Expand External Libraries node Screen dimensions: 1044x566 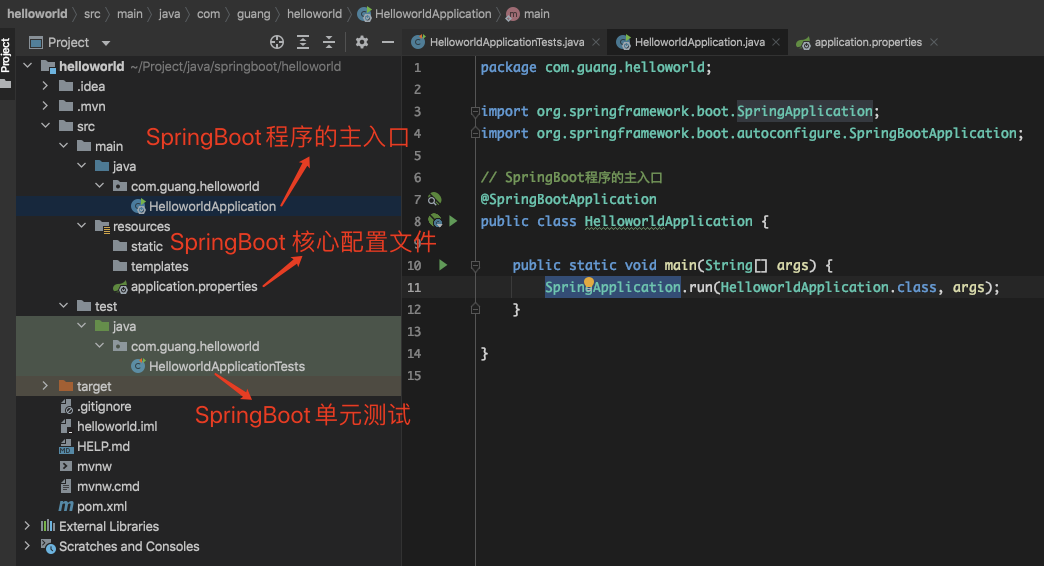point(27,525)
